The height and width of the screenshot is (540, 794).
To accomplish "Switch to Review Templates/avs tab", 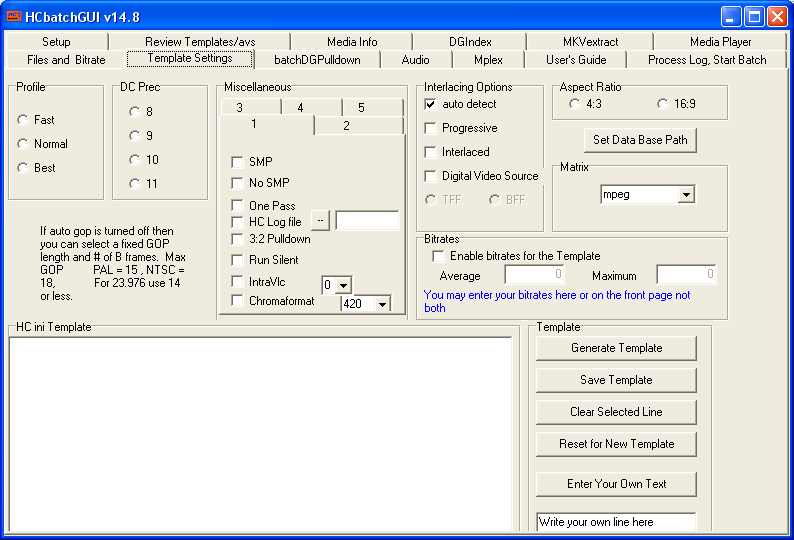I will [200, 42].
